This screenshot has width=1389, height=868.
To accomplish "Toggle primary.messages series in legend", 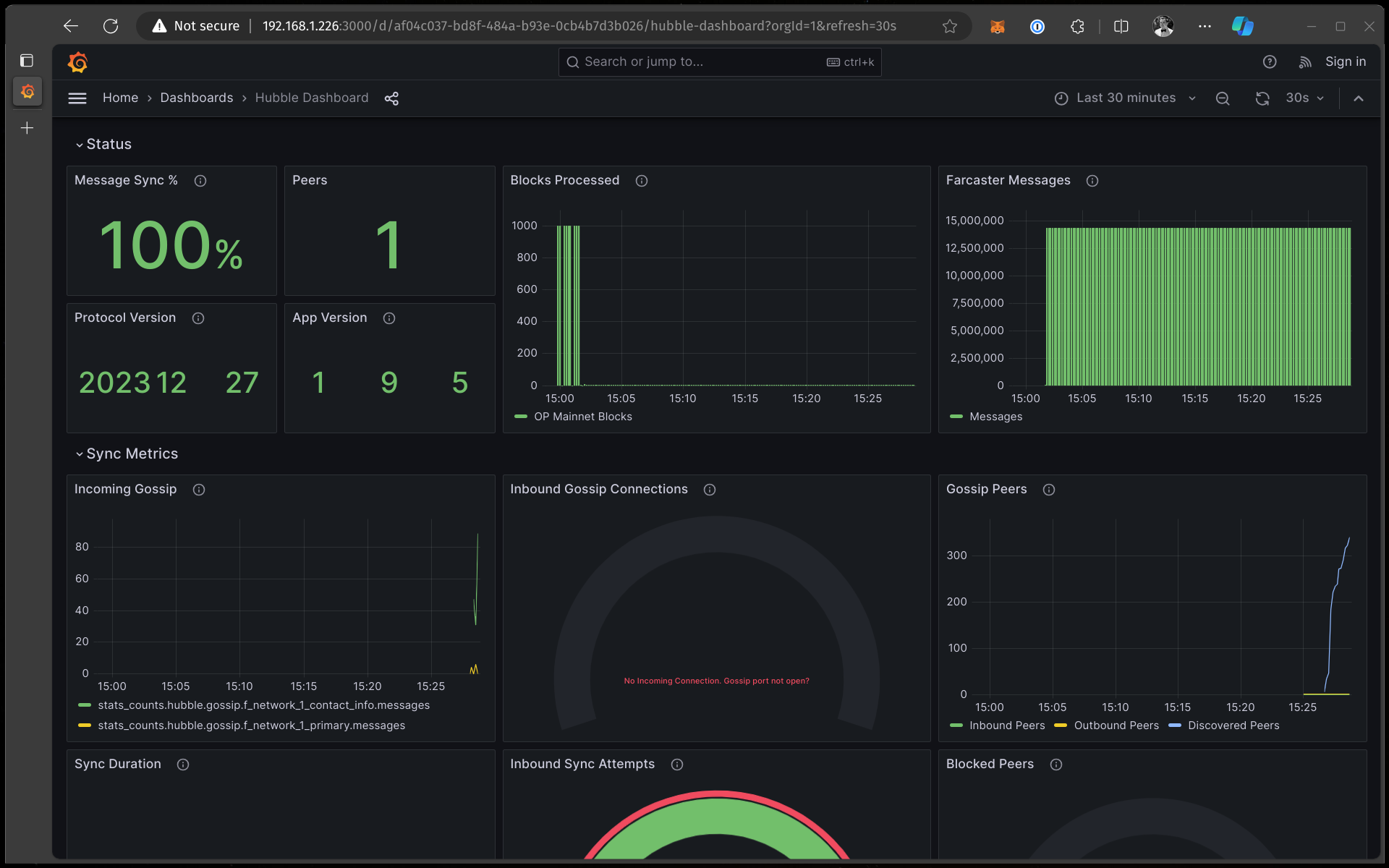I will pyautogui.click(x=251, y=726).
